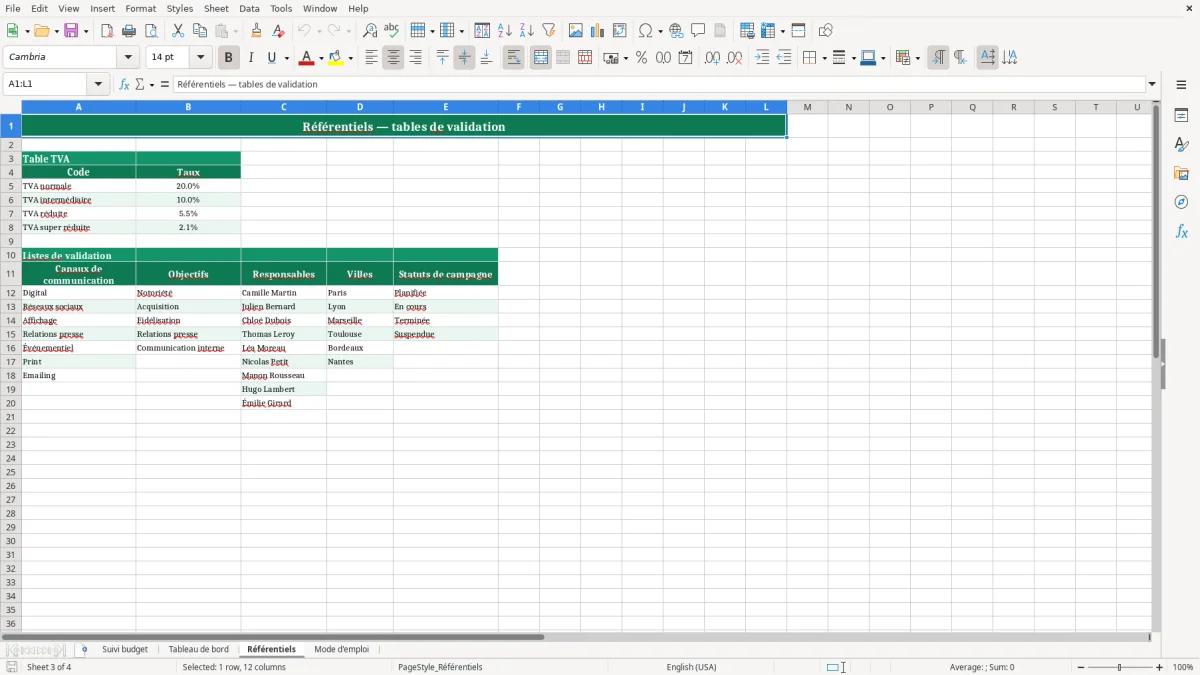Image resolution: width=1200 pixels, height=675 pixels.
Task: Insert a pivot table
Action: tap(620, 31)
